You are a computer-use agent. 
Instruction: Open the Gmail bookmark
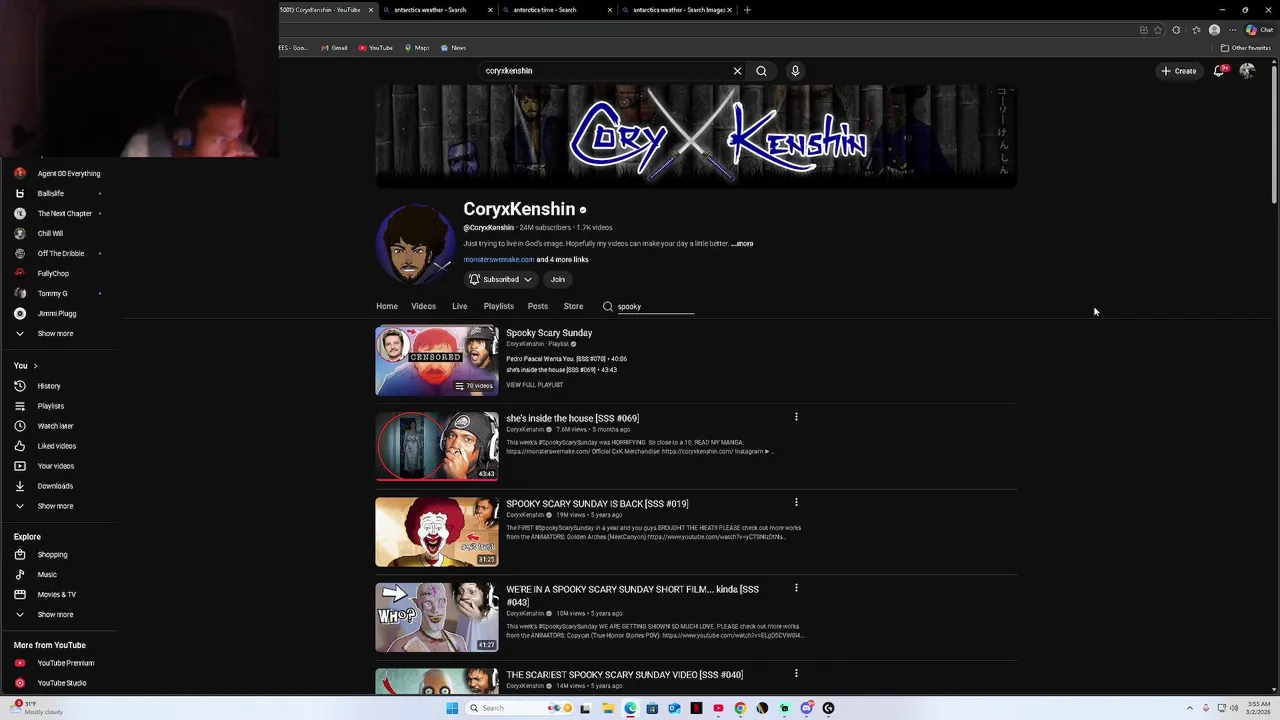[x=334, y=48]
